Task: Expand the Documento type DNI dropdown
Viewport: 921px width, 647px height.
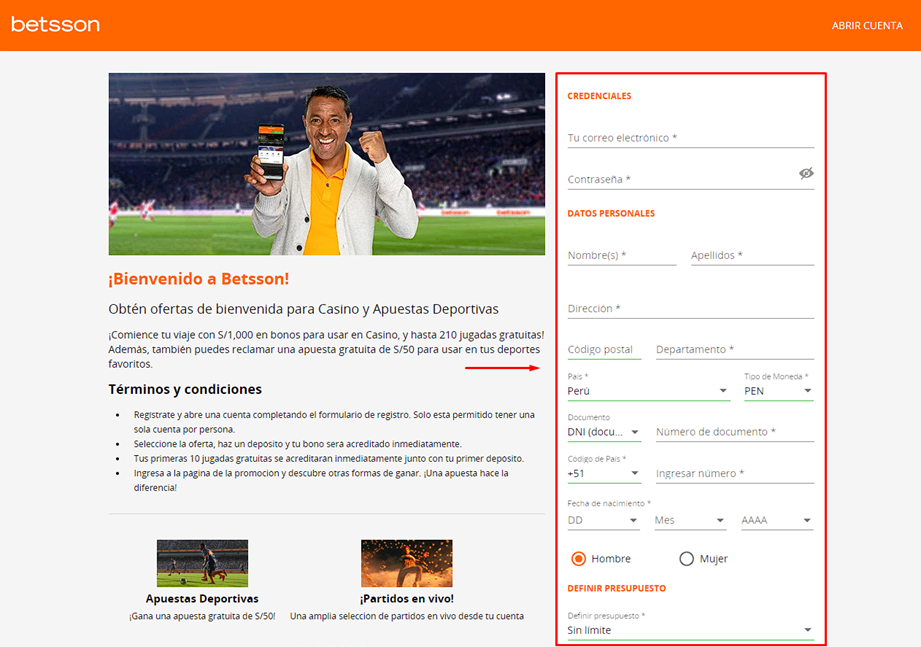Action: coord(604,432)
